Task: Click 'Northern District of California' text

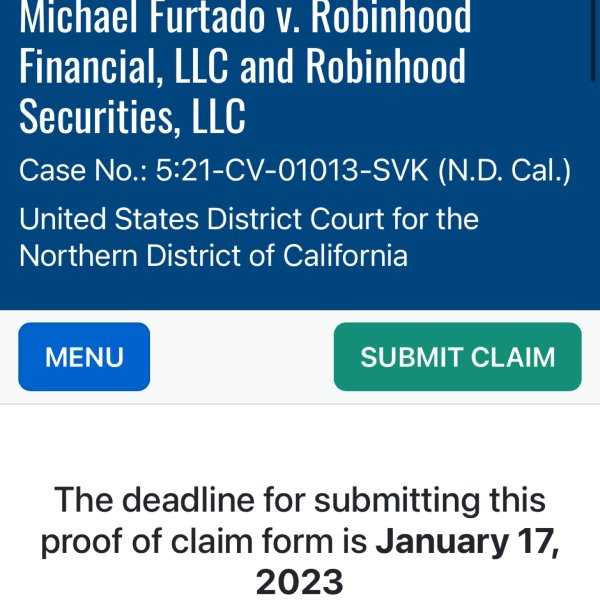Action: click(x=214, y=256)
